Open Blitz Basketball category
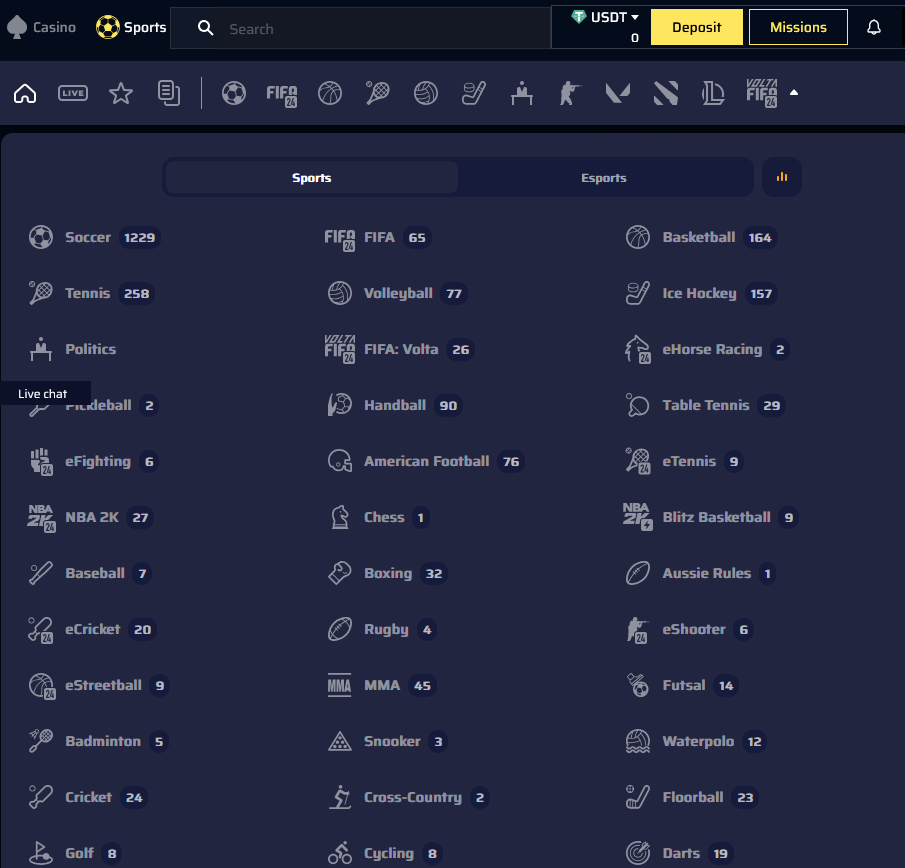The height and width of the screenshot is (868, 905). [710, 517]
